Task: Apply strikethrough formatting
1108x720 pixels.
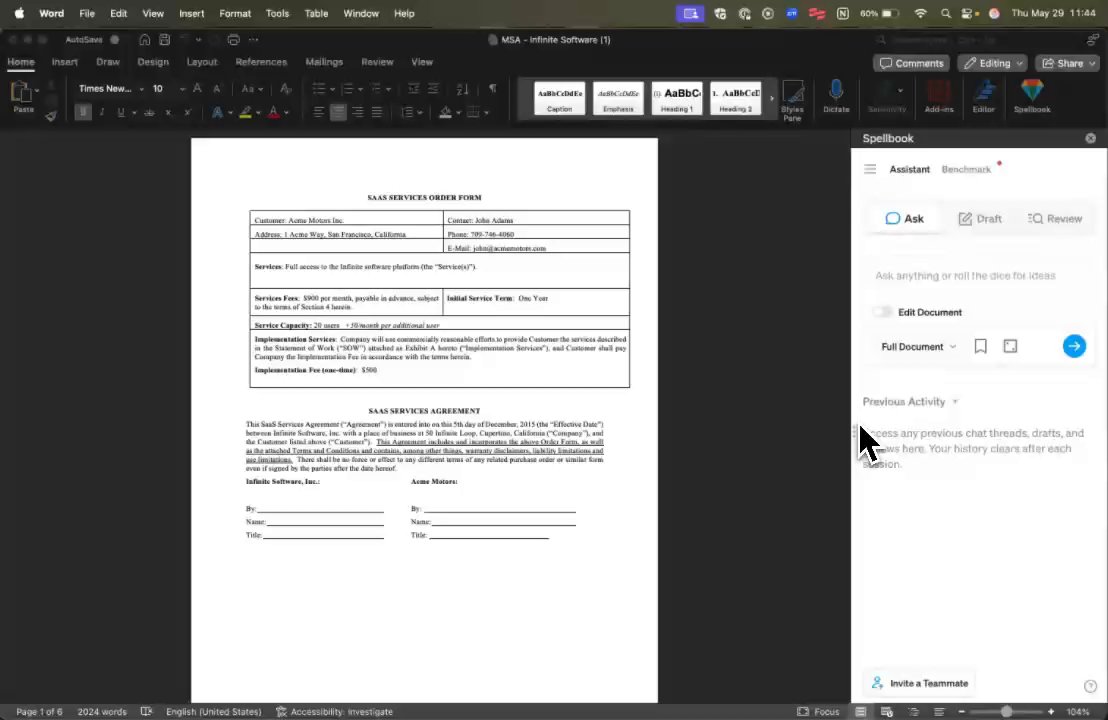Action: (x=149, y=112)
